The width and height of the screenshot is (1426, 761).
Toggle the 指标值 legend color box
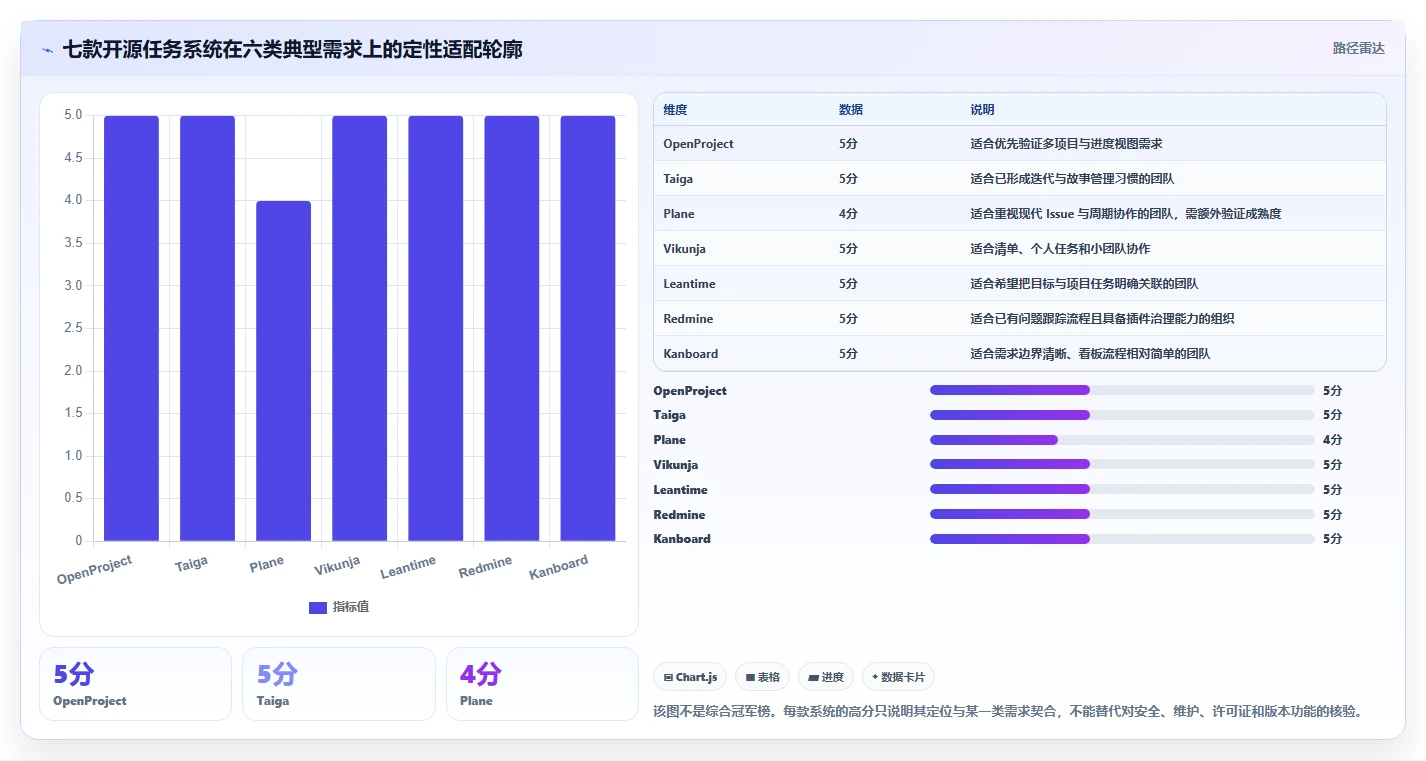pyautogui.click(x=318, y=607)
